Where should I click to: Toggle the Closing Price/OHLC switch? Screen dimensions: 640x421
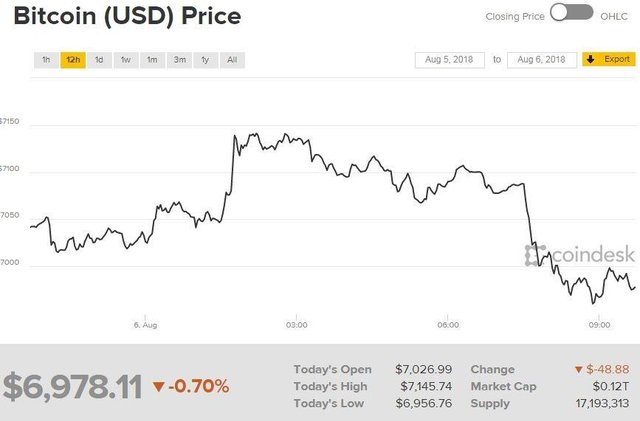click(571, 14)
